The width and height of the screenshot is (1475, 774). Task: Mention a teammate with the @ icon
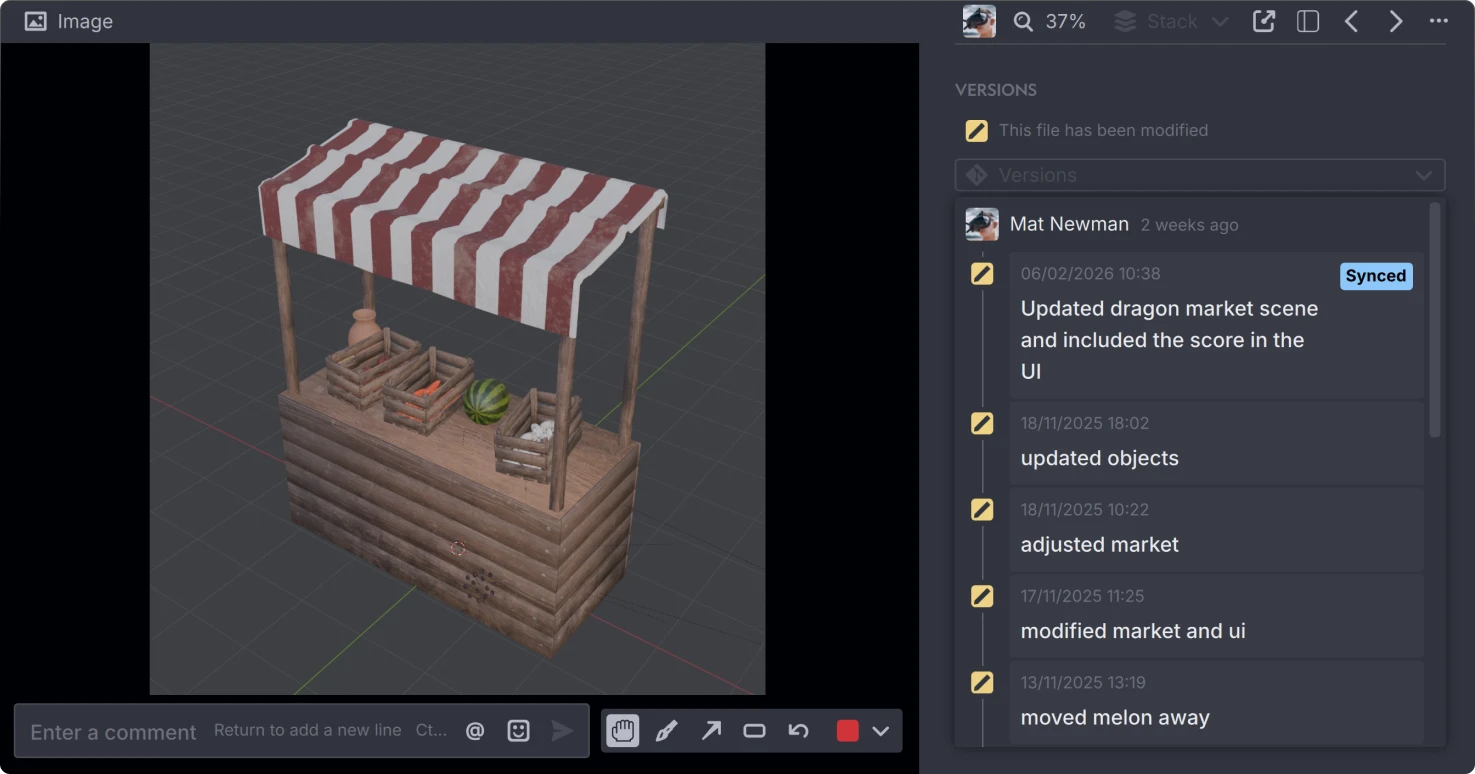[x=474, y=730]
